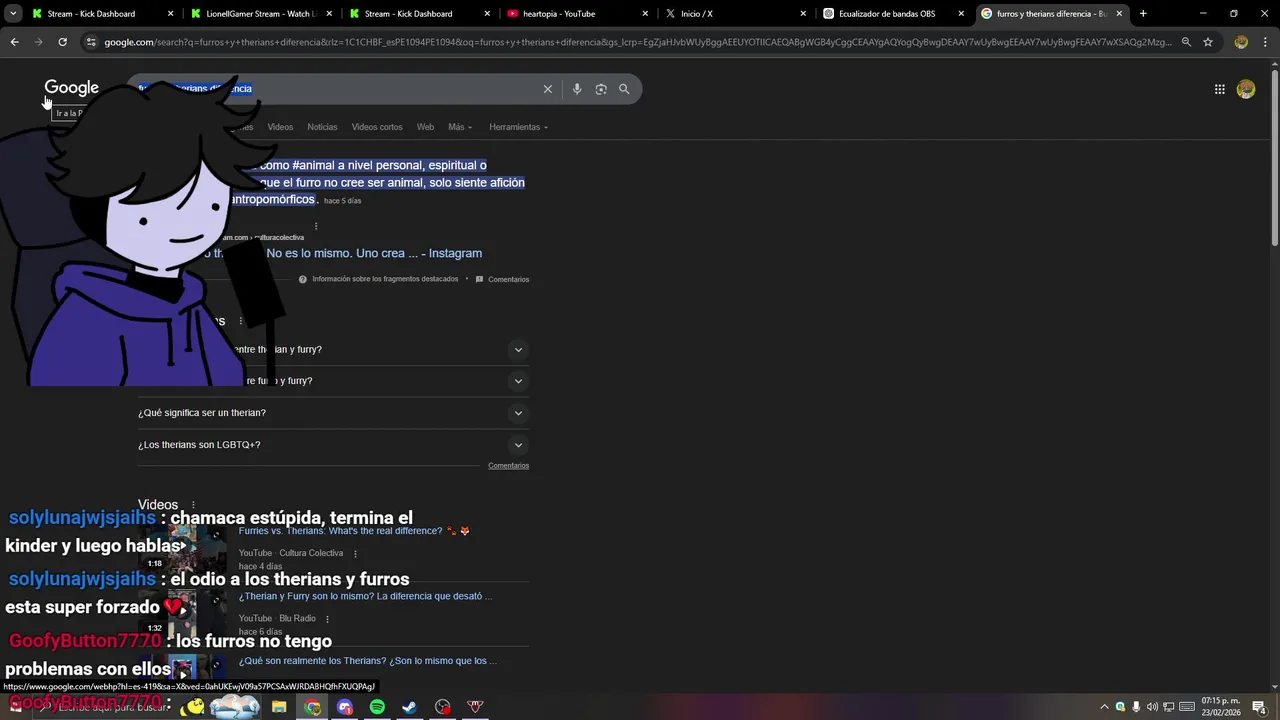Open the Más filter dropdown
Image resolution: width=1280 pixels, height=720 pixels.
point(459,127)
